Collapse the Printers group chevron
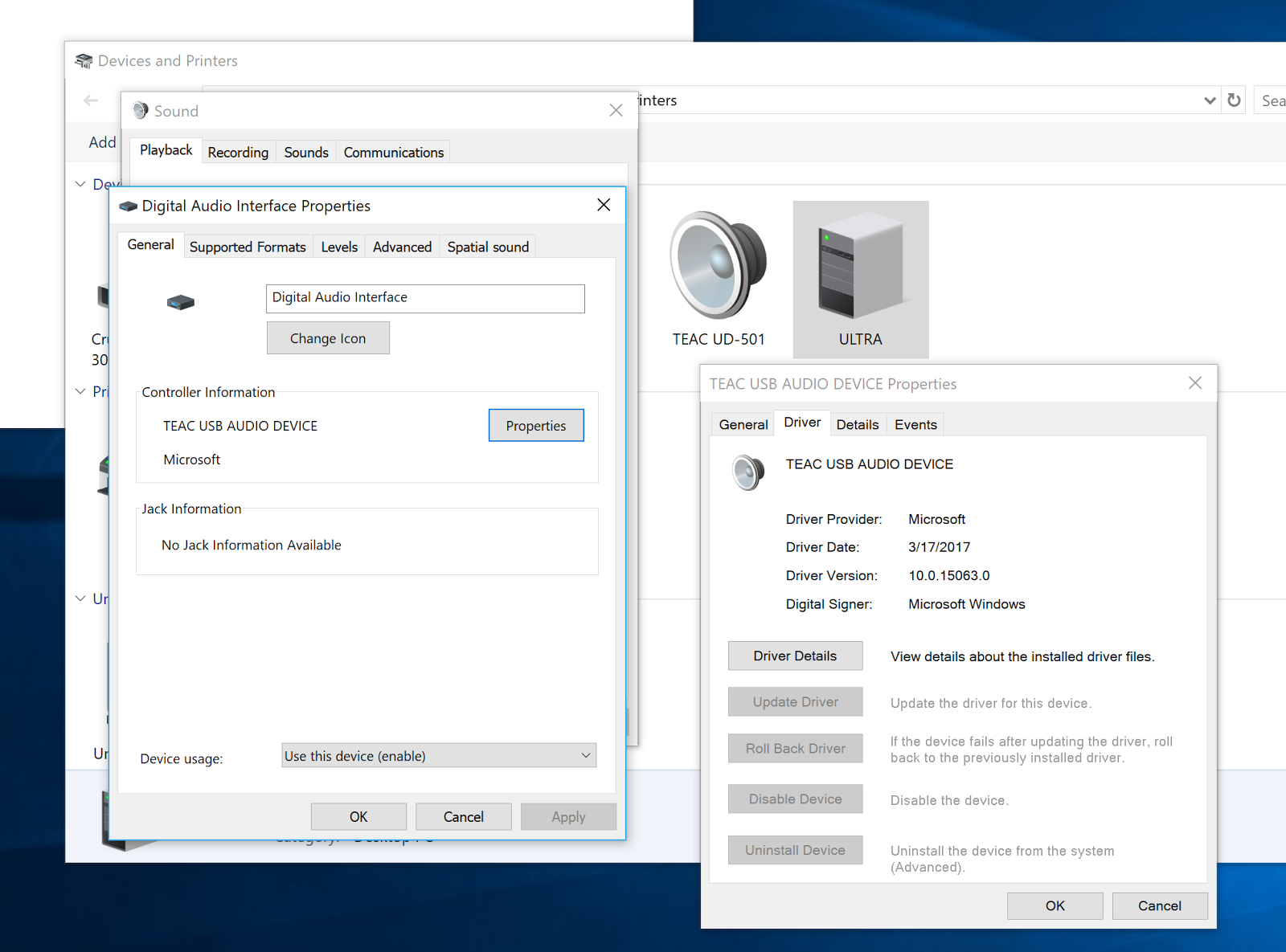This screenshot has height=952, width=1286. [x=80, y=391]
